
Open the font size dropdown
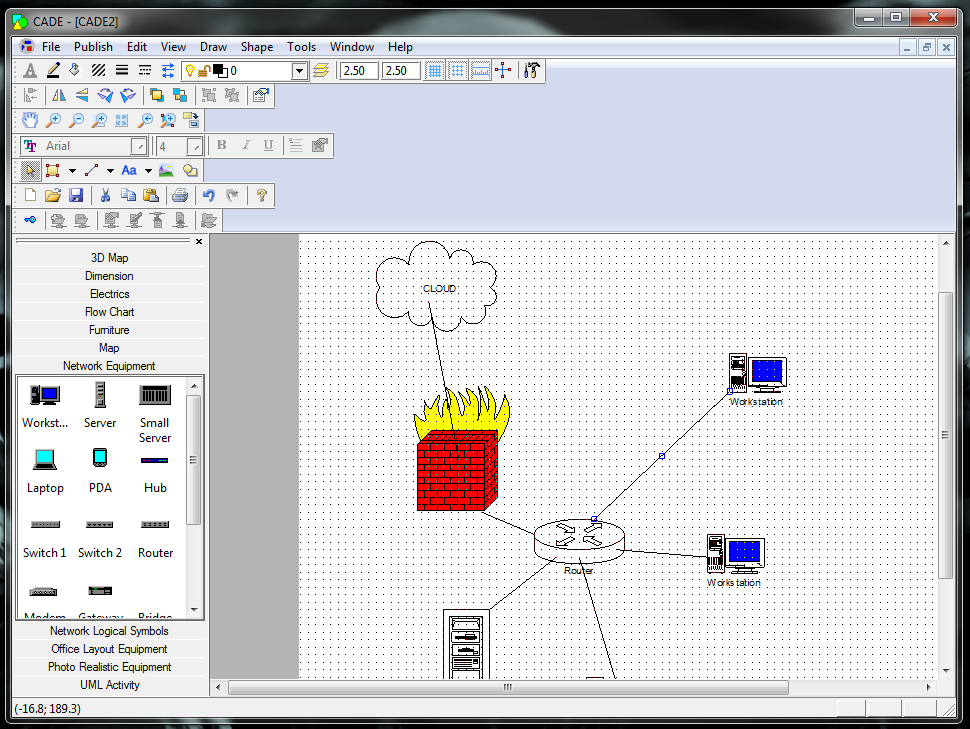tap(195, 146)
